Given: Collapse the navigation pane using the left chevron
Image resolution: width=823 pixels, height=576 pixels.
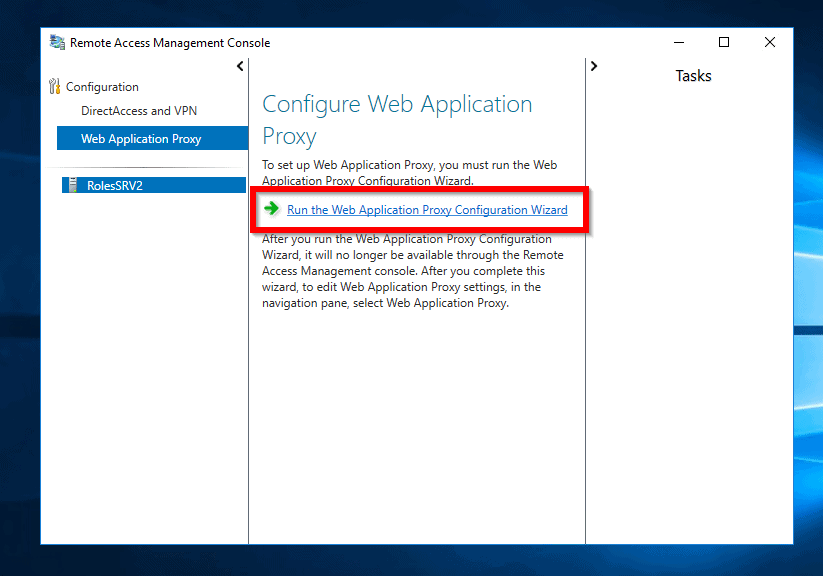Looking at the screenshot, I should tap(239, 65).
